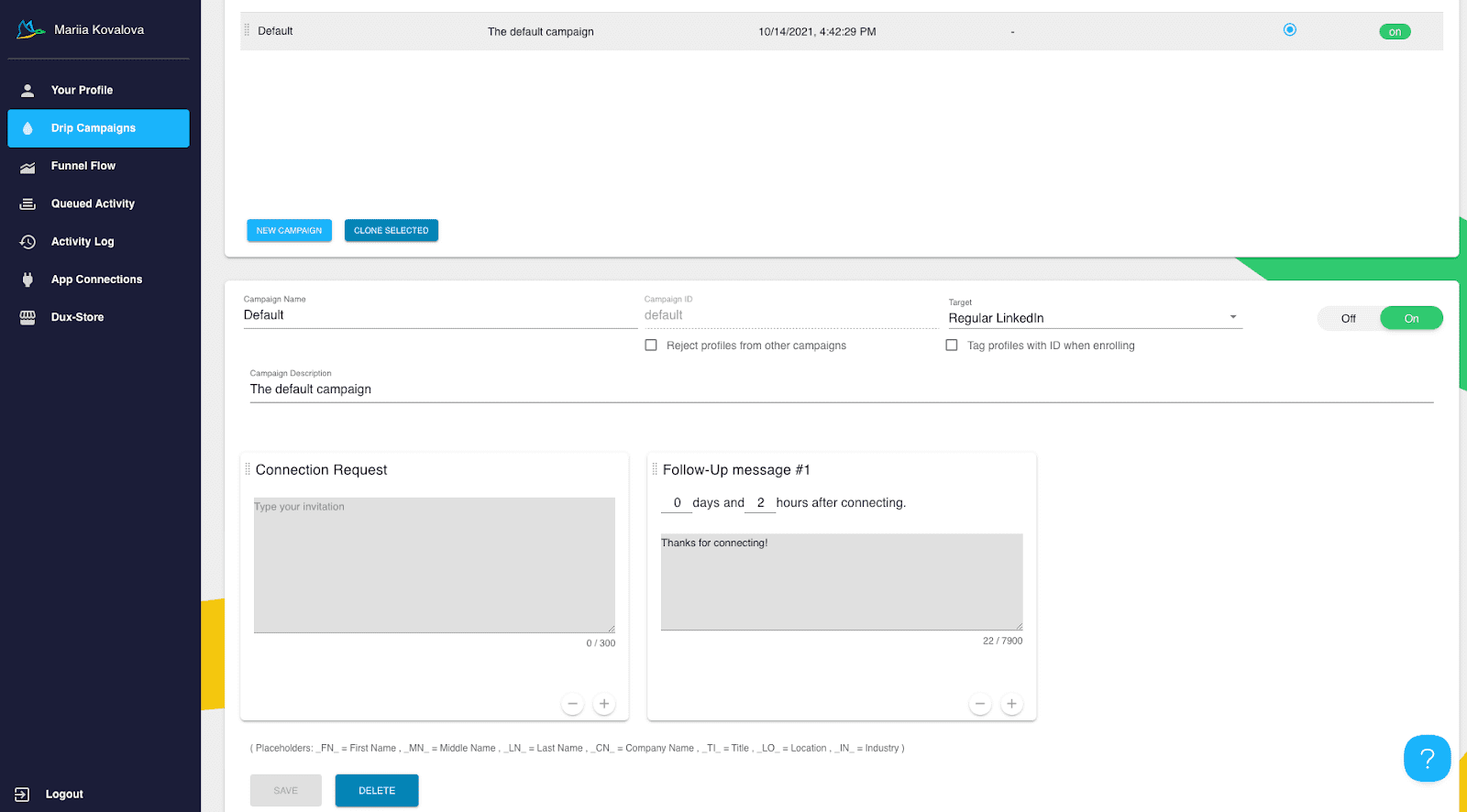The width and height of the screenshot is (1467, 812).
Task: Select the Default campaign radio button
Action: tap(1290, 30)
